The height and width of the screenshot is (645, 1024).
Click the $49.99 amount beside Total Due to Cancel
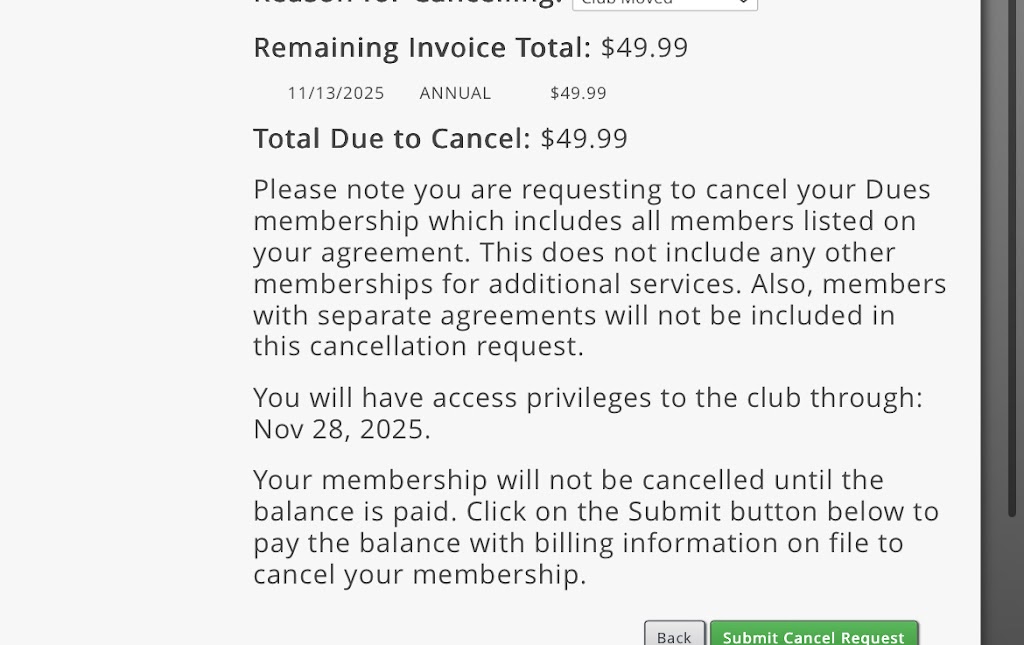tap(584, 138)
